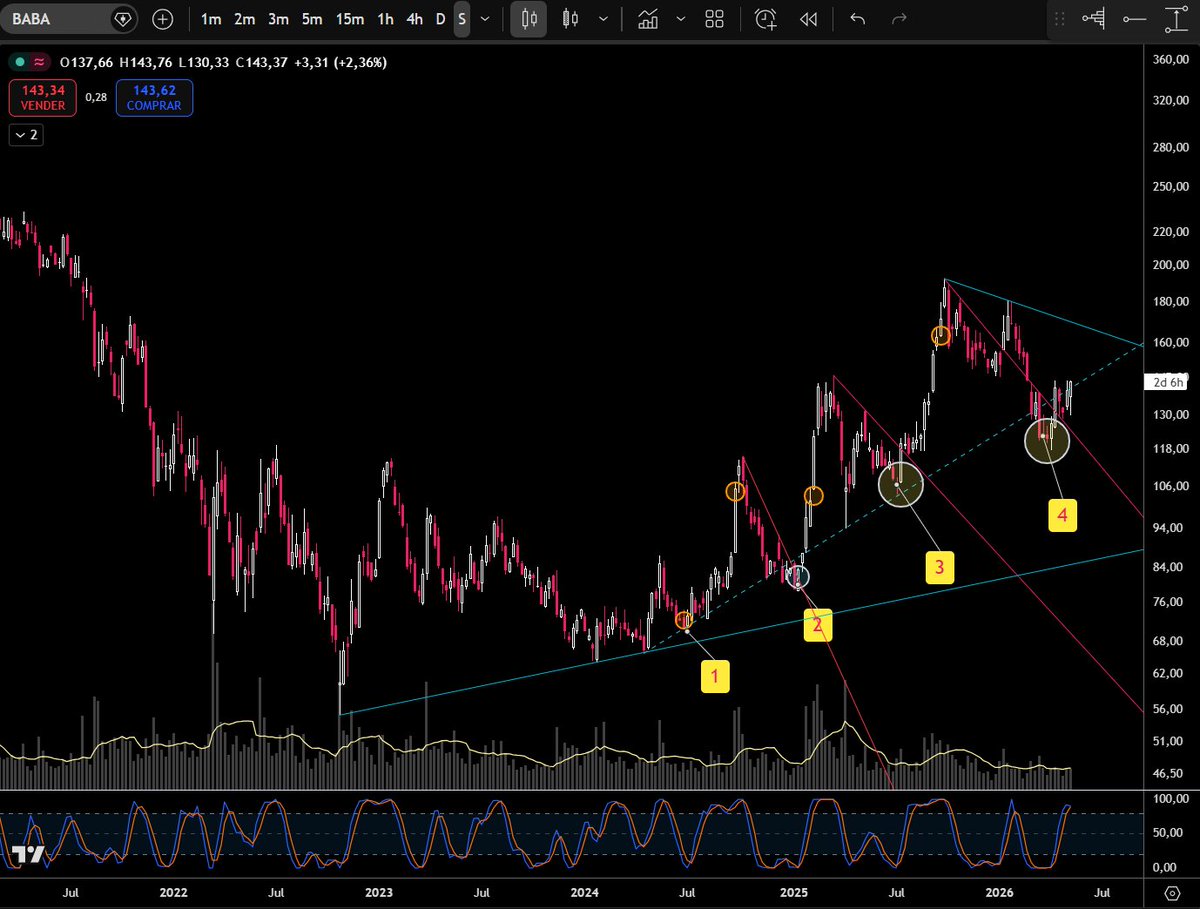This screenshot has width=1200, height=909.
Task: Switch to the 1m interval
Action: point(211,19)
